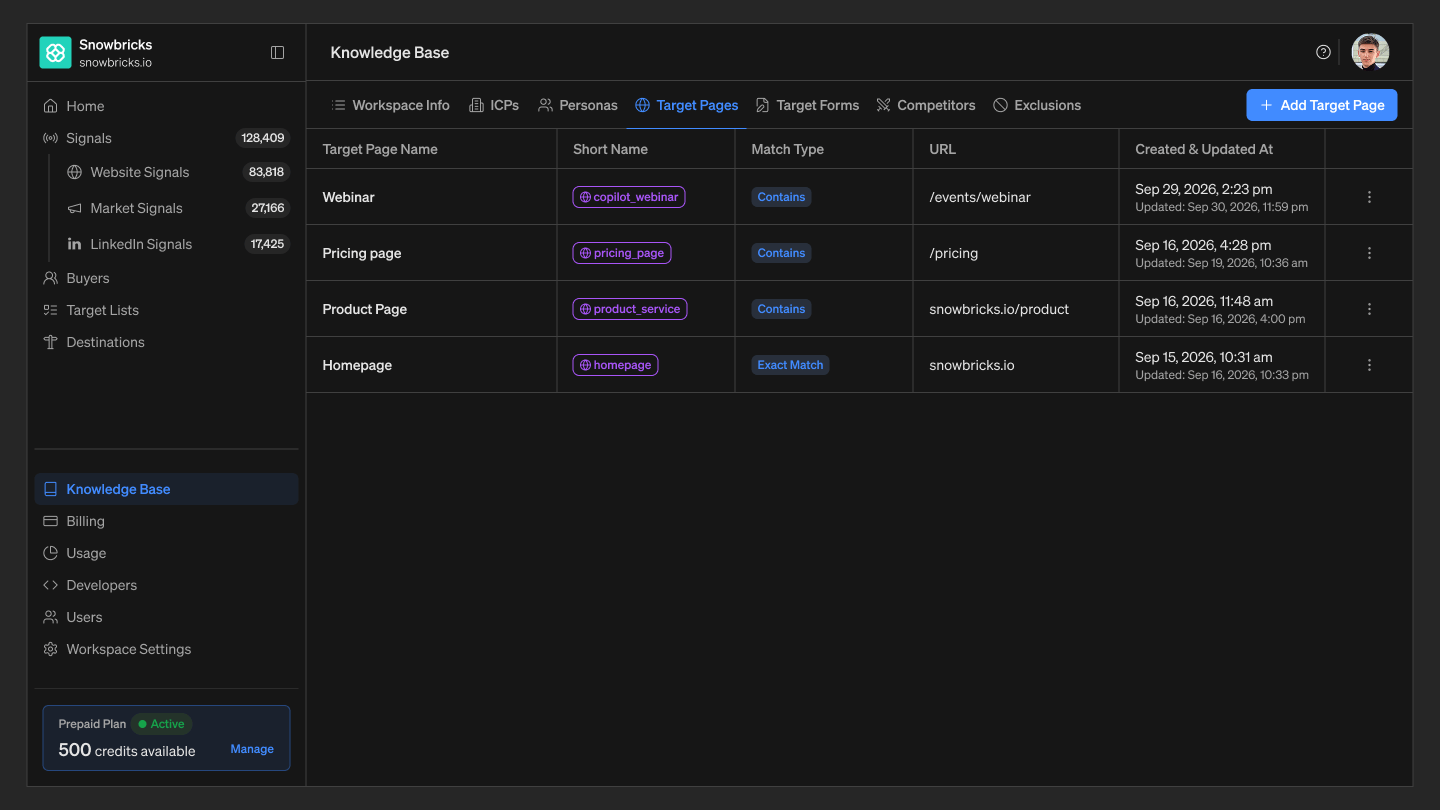
Task: Click the Buyers people icon
Action: [x=50, y=278]
